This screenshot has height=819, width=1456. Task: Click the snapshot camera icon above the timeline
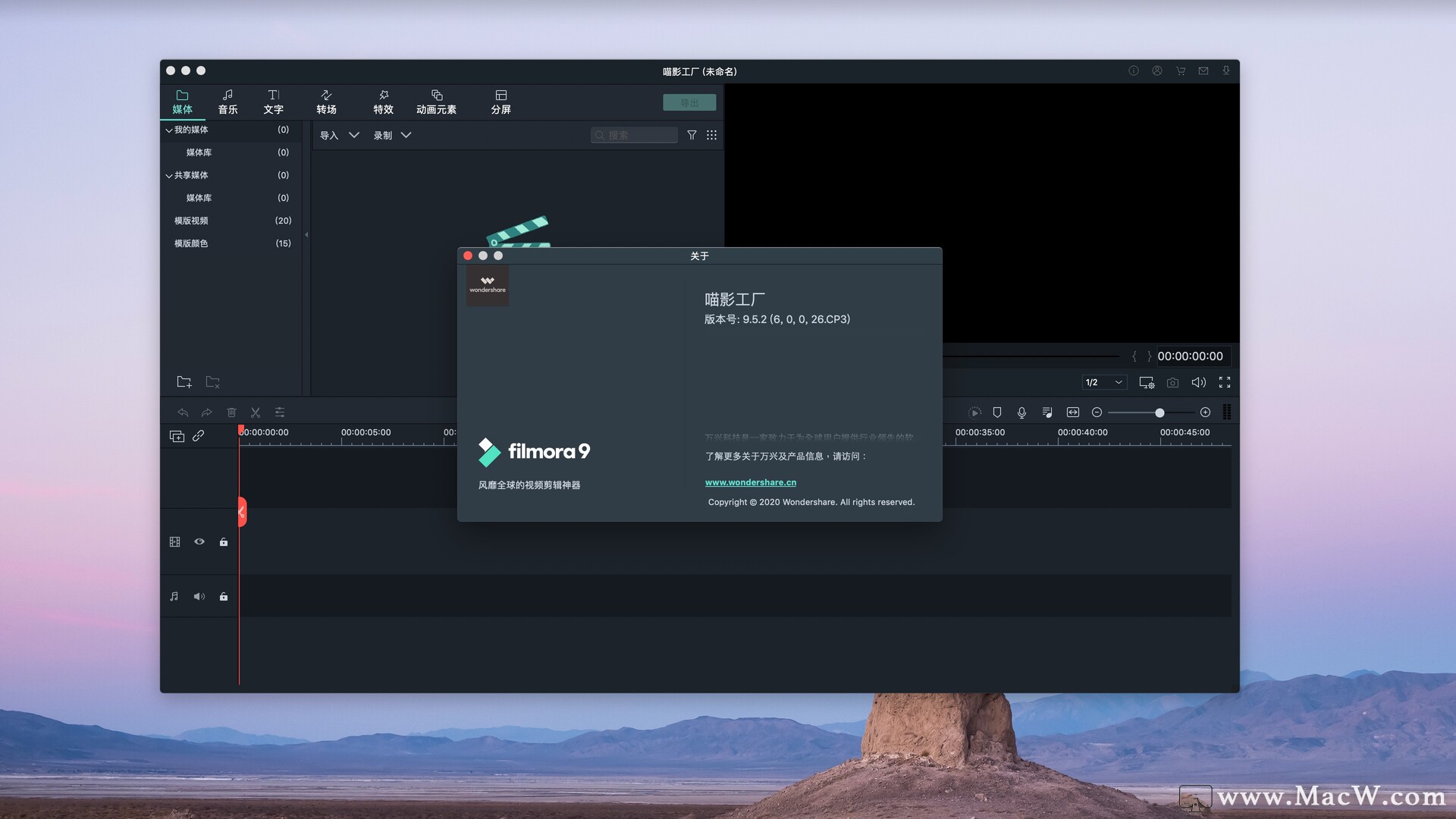[1172, 382]
